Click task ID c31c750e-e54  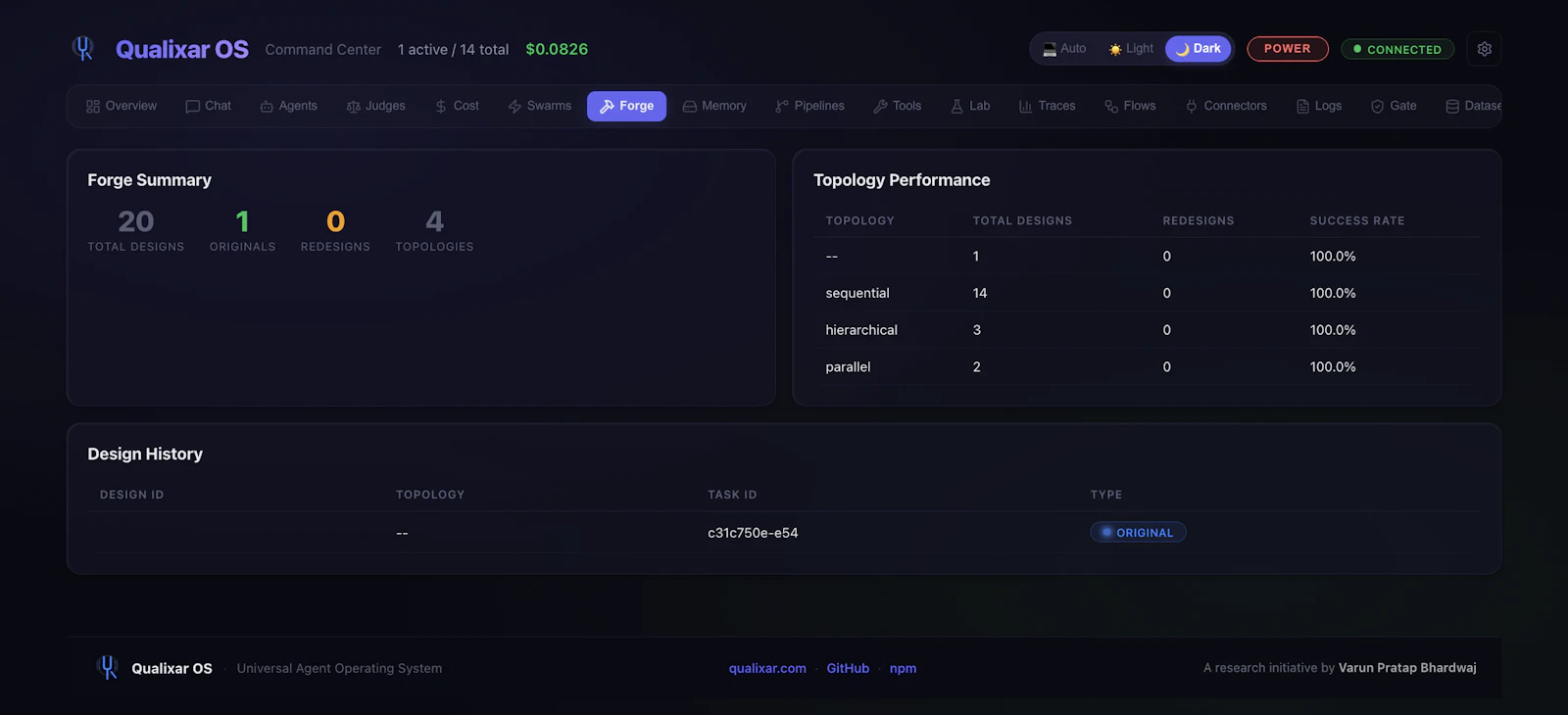tap(753, 533)
